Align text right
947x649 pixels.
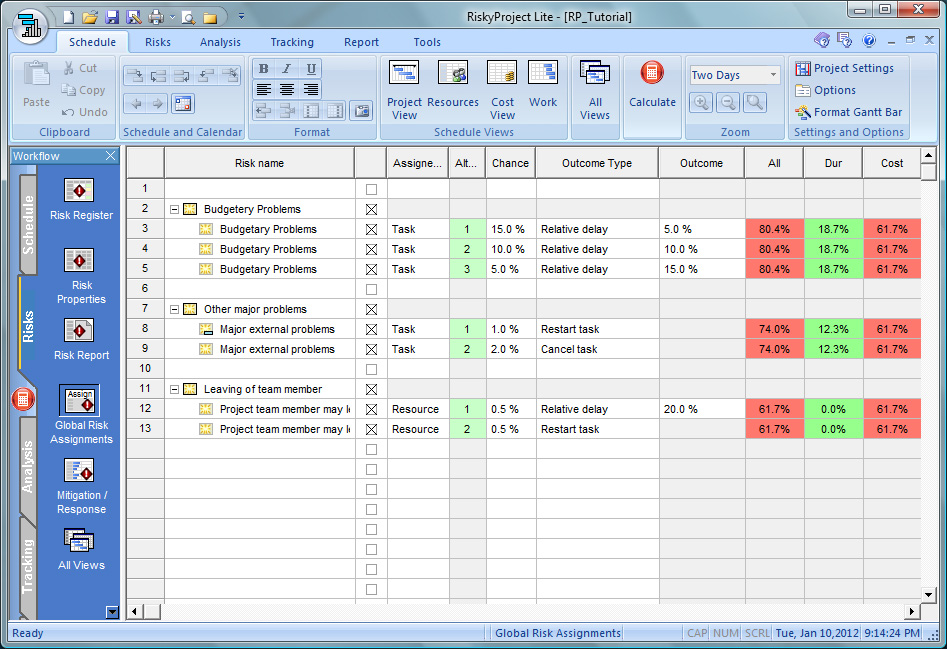point(310,90)
